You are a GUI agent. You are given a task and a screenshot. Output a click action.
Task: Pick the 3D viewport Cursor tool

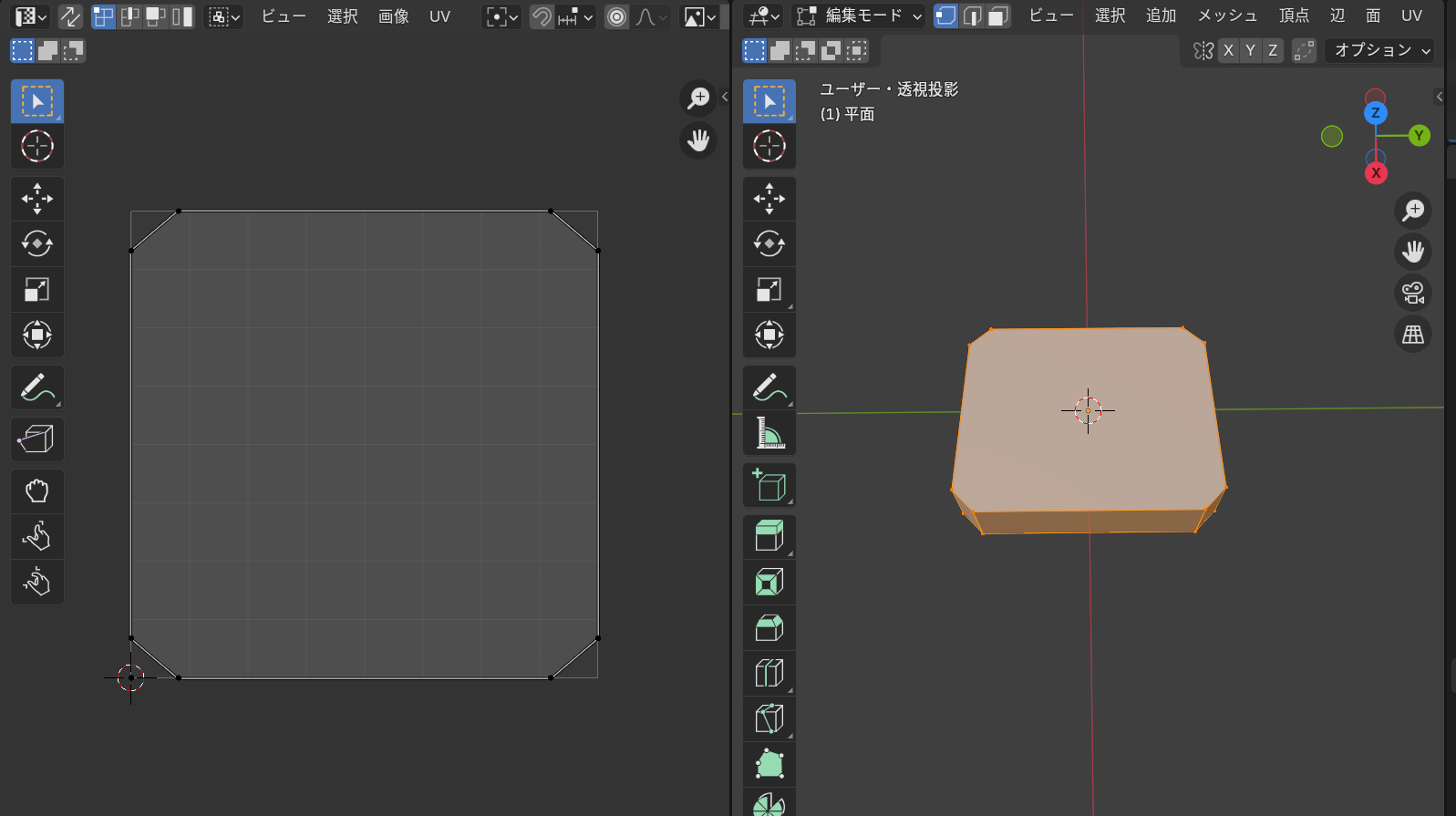point(769,146)
